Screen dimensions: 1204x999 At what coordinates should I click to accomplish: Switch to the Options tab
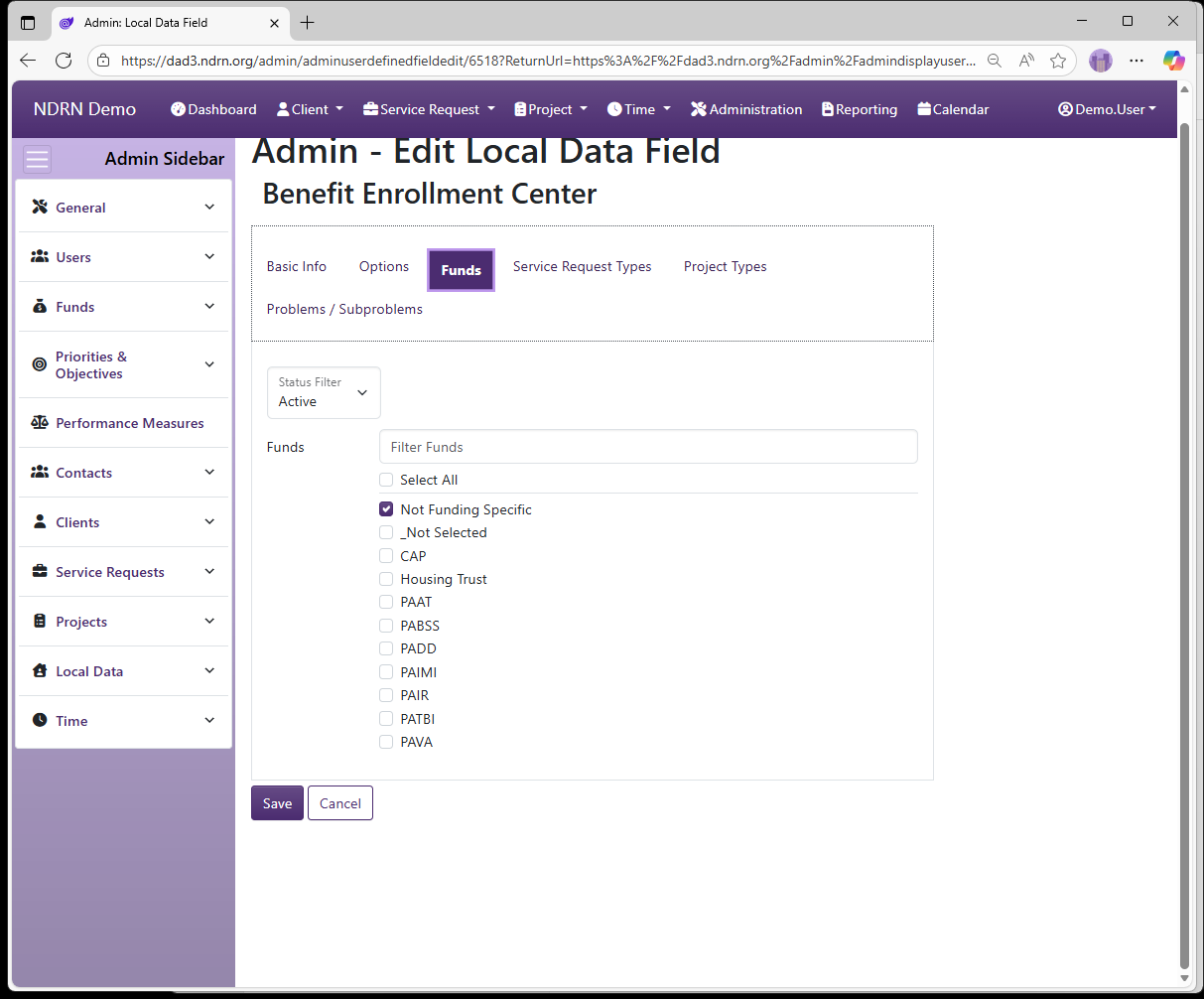click(384, 266)
